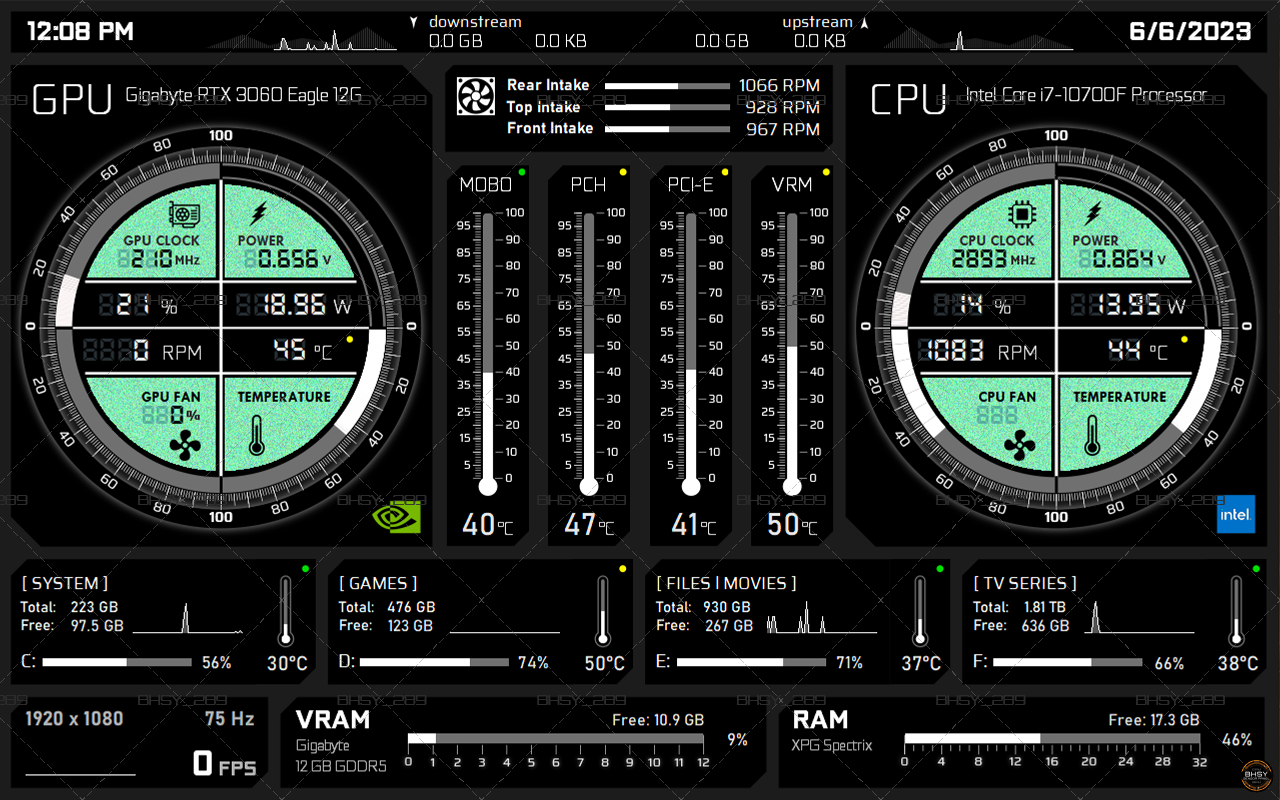Click the 75 Hz refresh rate text
Viewport: 1280px width, 800px height.
click(x=230, y=719)
